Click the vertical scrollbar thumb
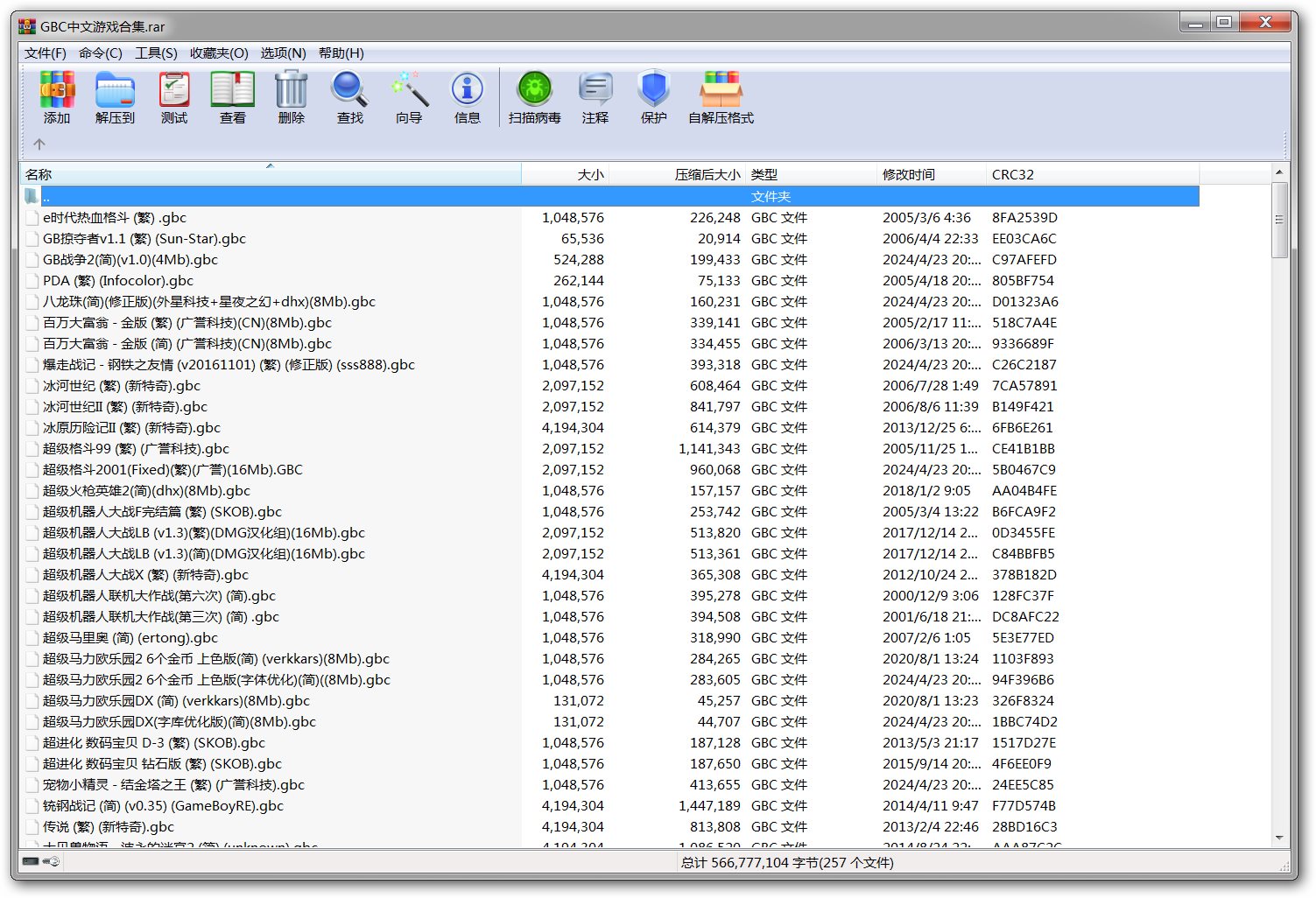 pyautogui.click(x=1279, y=220)
